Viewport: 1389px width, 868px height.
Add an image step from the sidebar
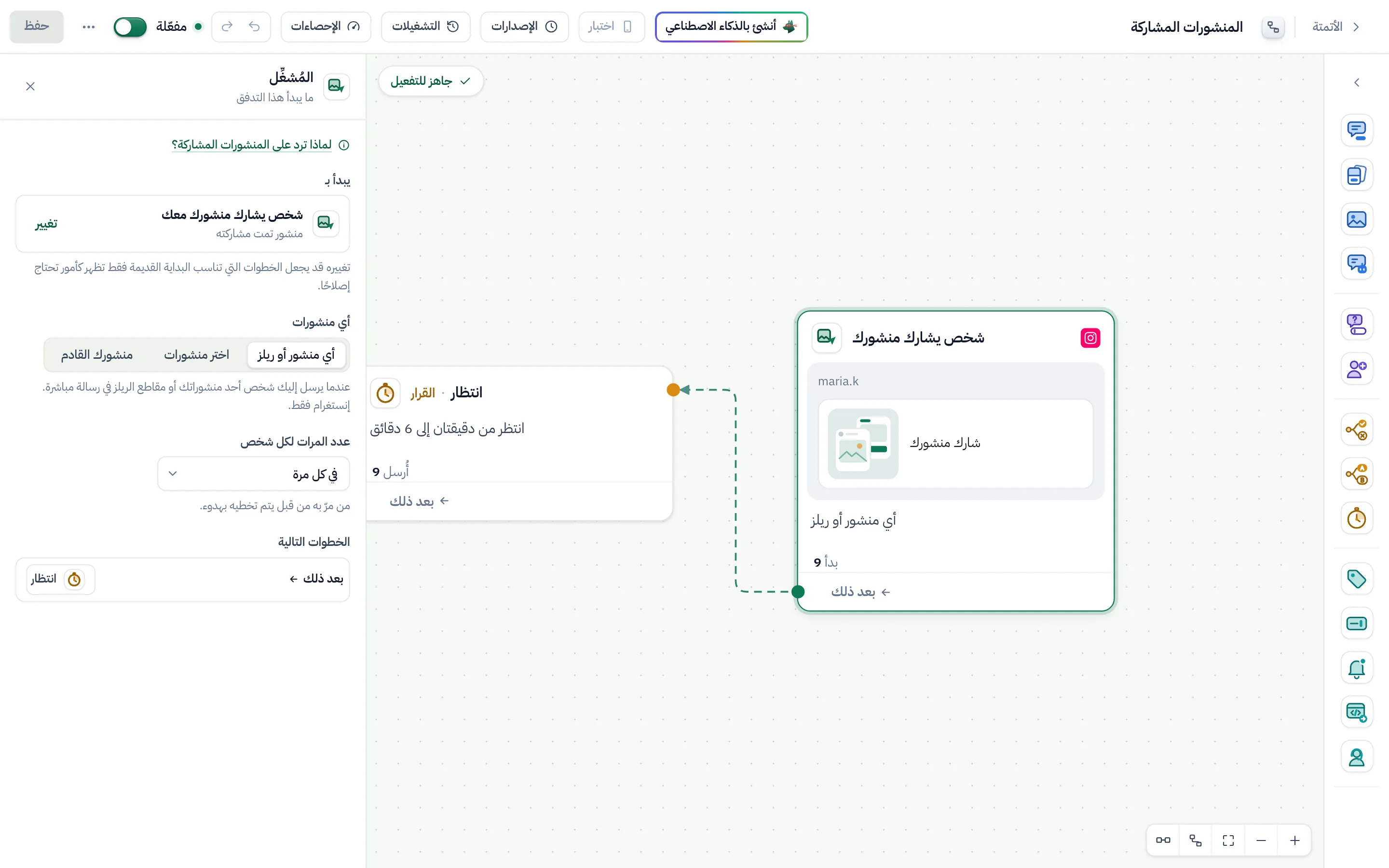tap(1356, 219)
